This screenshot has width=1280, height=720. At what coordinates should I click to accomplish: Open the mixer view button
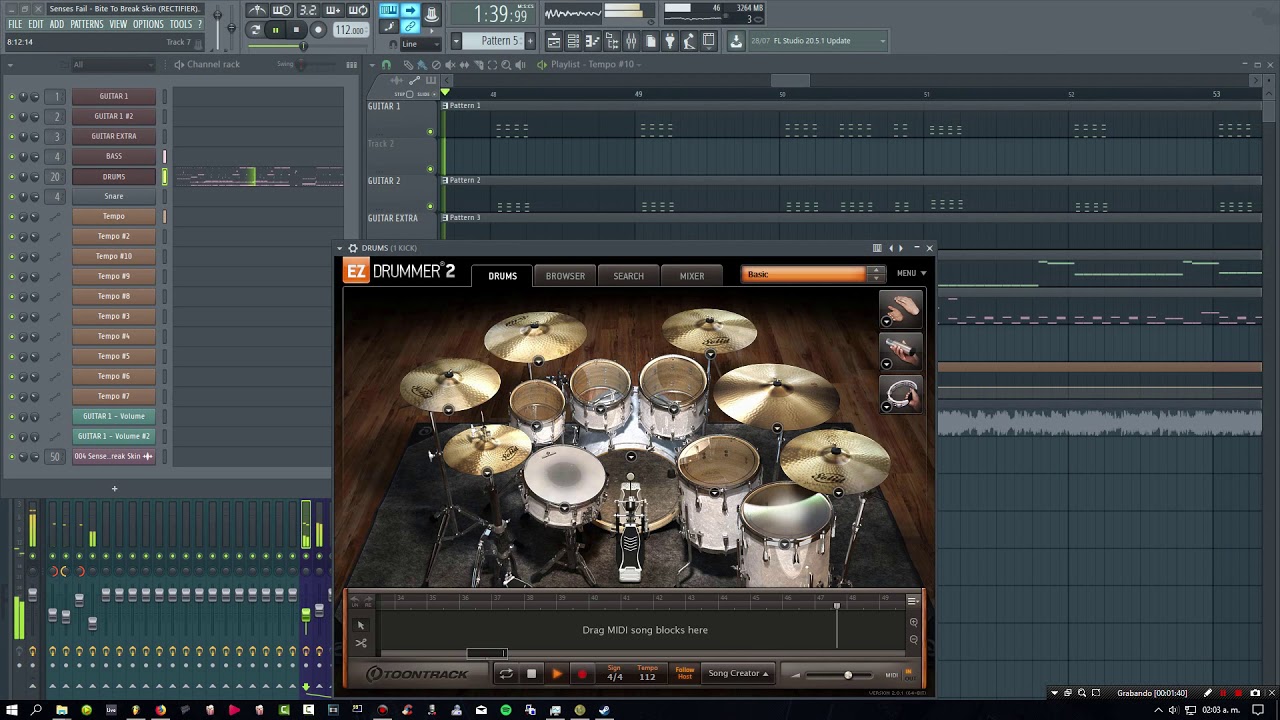point(631,41)
